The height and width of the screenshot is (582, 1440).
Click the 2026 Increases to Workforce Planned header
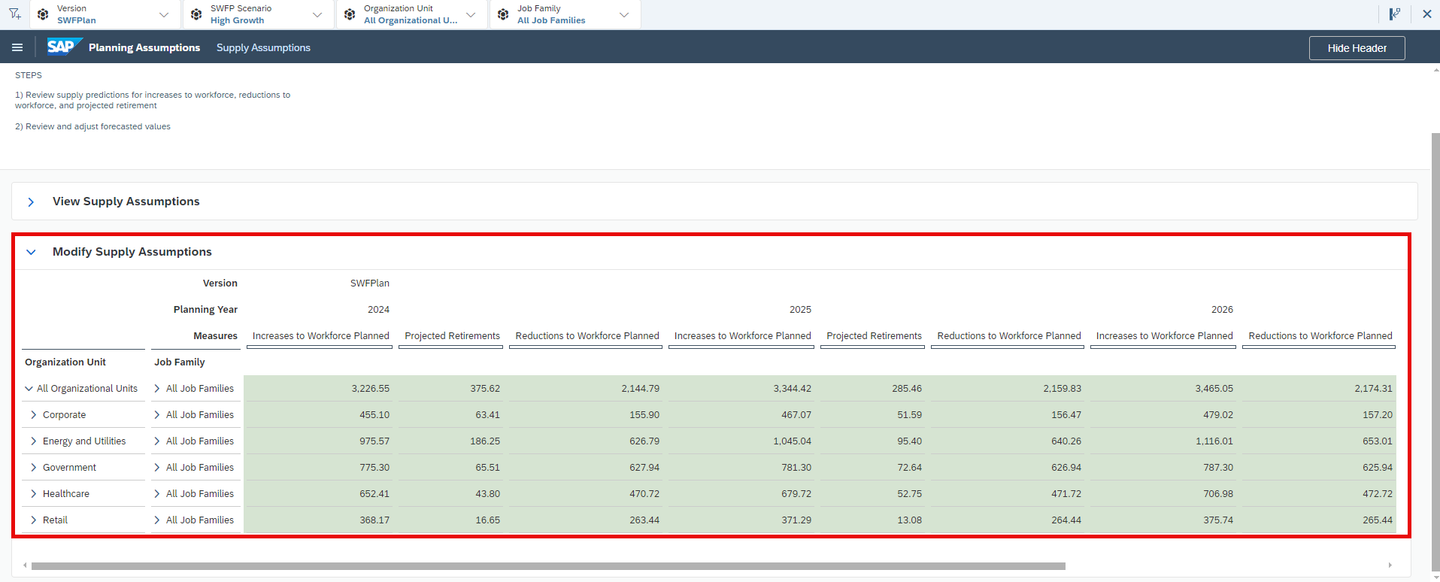(1165, 336)
